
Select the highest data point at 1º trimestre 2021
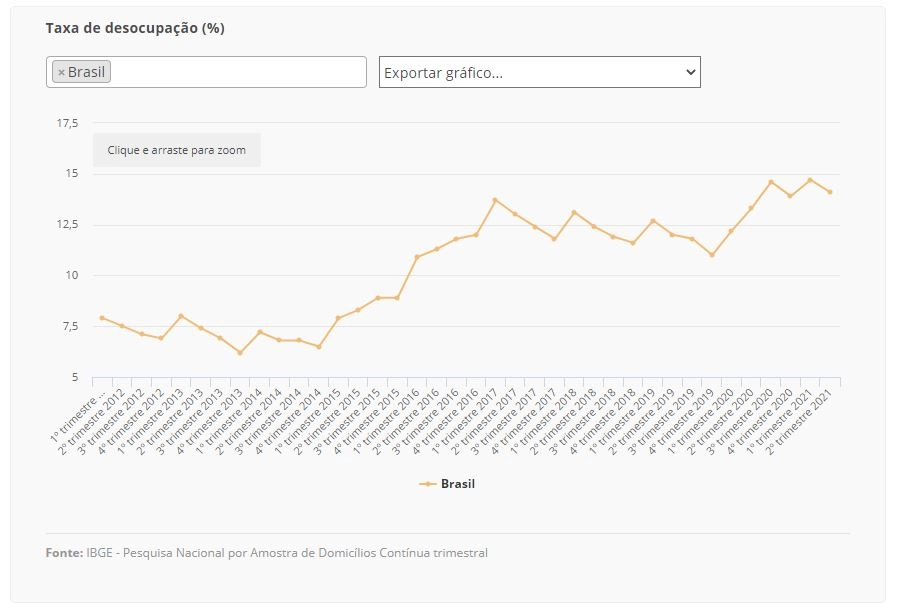click(810, 180)
